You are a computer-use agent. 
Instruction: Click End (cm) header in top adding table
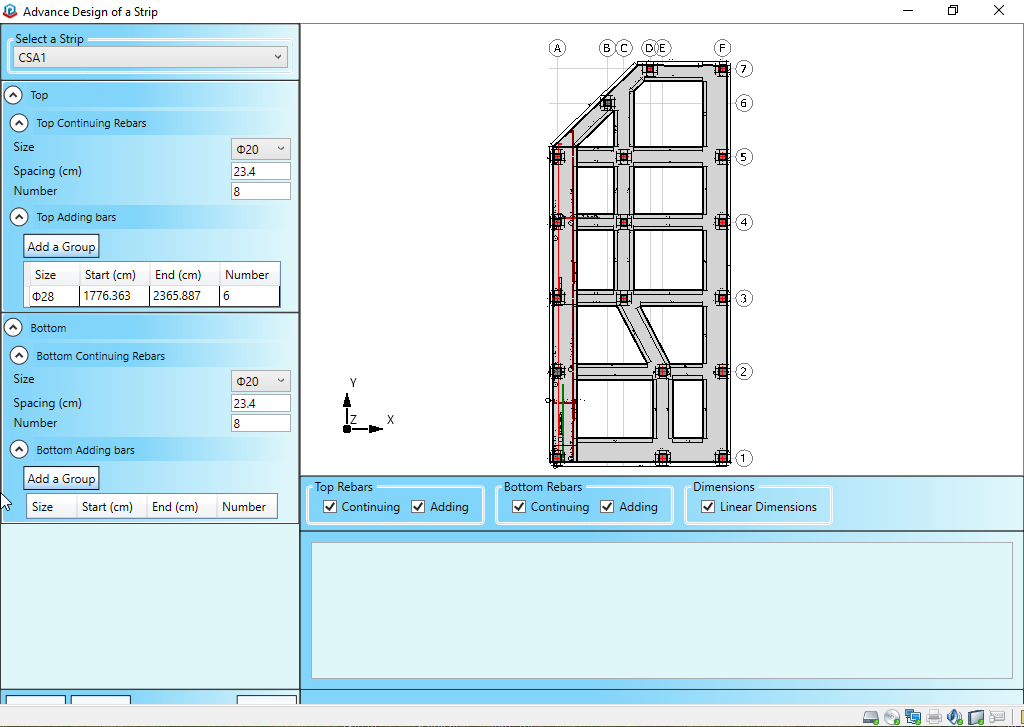[x=184, y=274]
